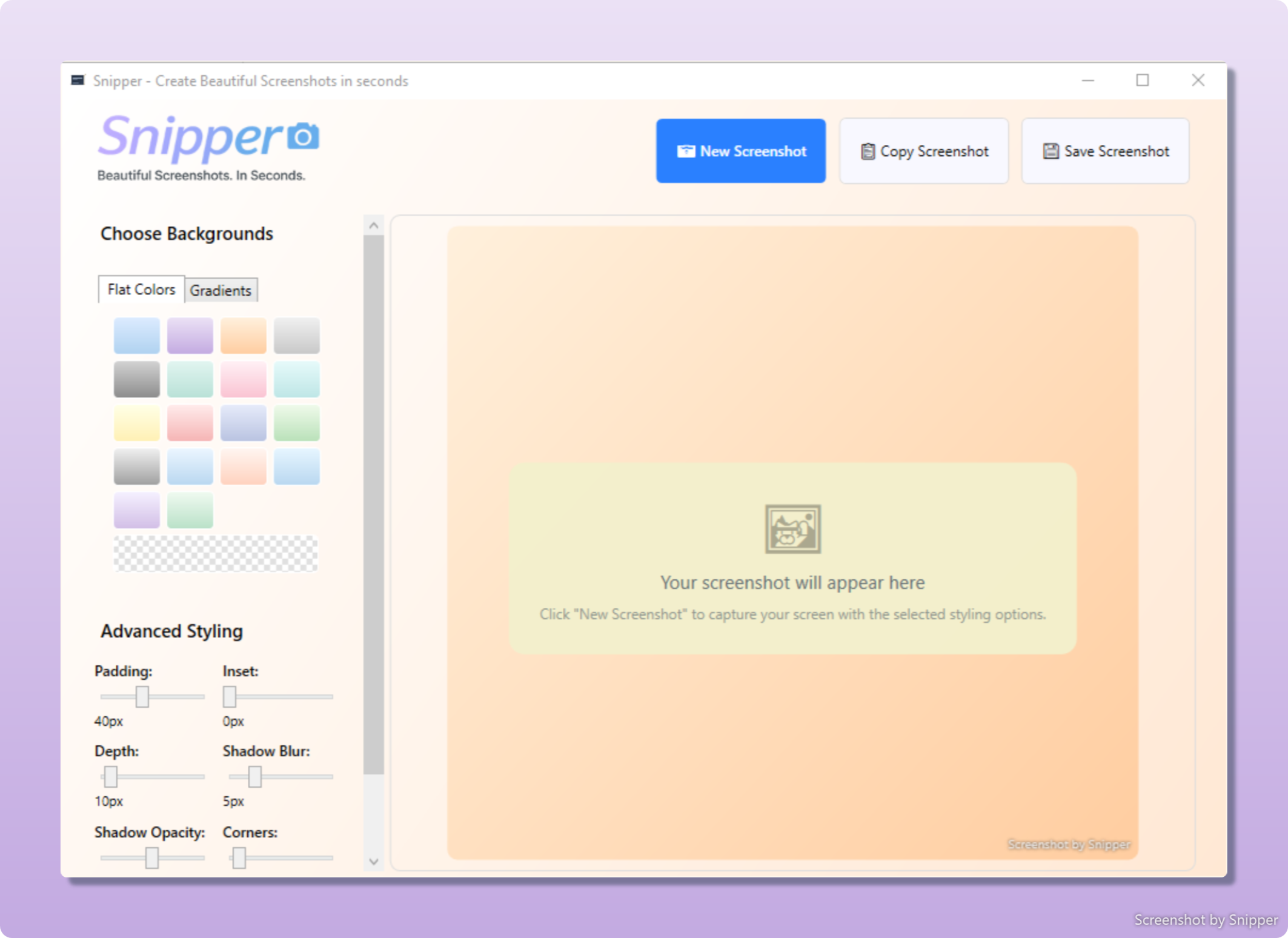
Task: Select the Flat Colors tab
Action: 141,289
